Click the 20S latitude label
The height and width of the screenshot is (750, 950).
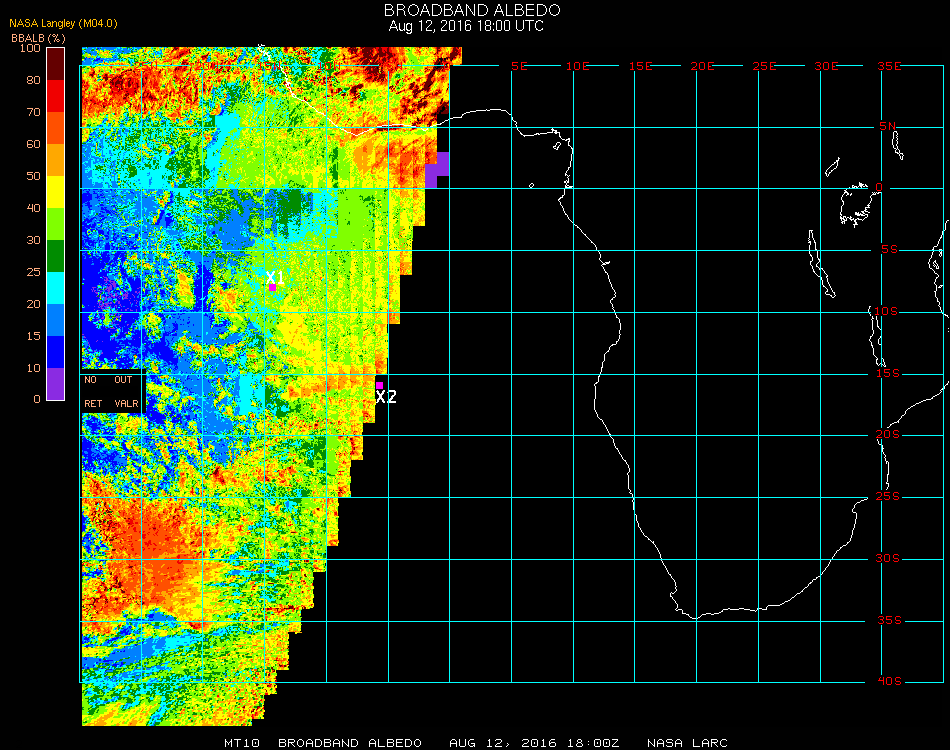[888, 435]
